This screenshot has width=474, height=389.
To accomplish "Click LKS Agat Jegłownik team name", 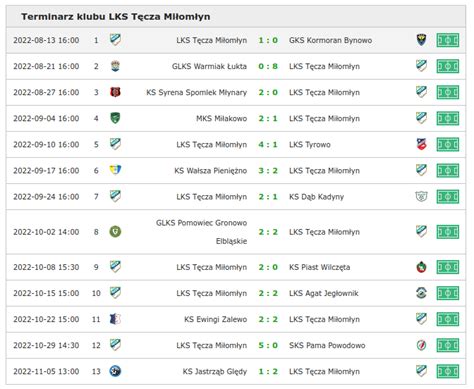I will (324, 293).
